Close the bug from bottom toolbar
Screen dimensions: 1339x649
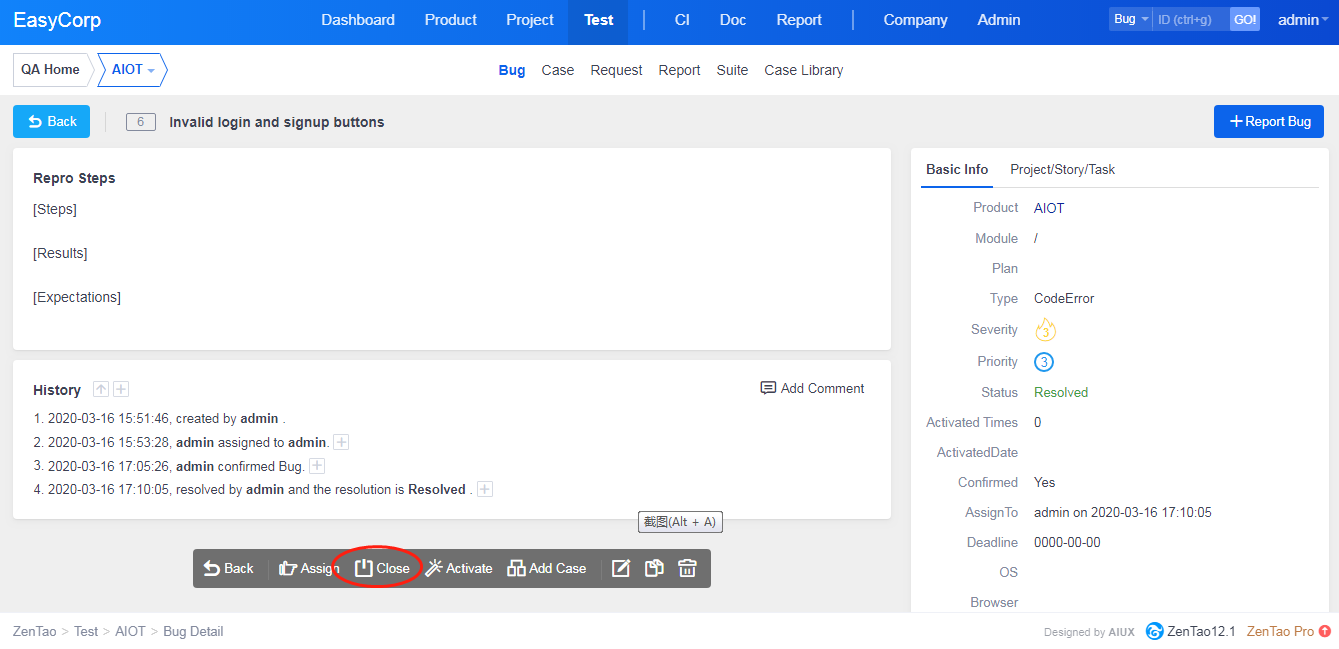[x=382, y=568]
